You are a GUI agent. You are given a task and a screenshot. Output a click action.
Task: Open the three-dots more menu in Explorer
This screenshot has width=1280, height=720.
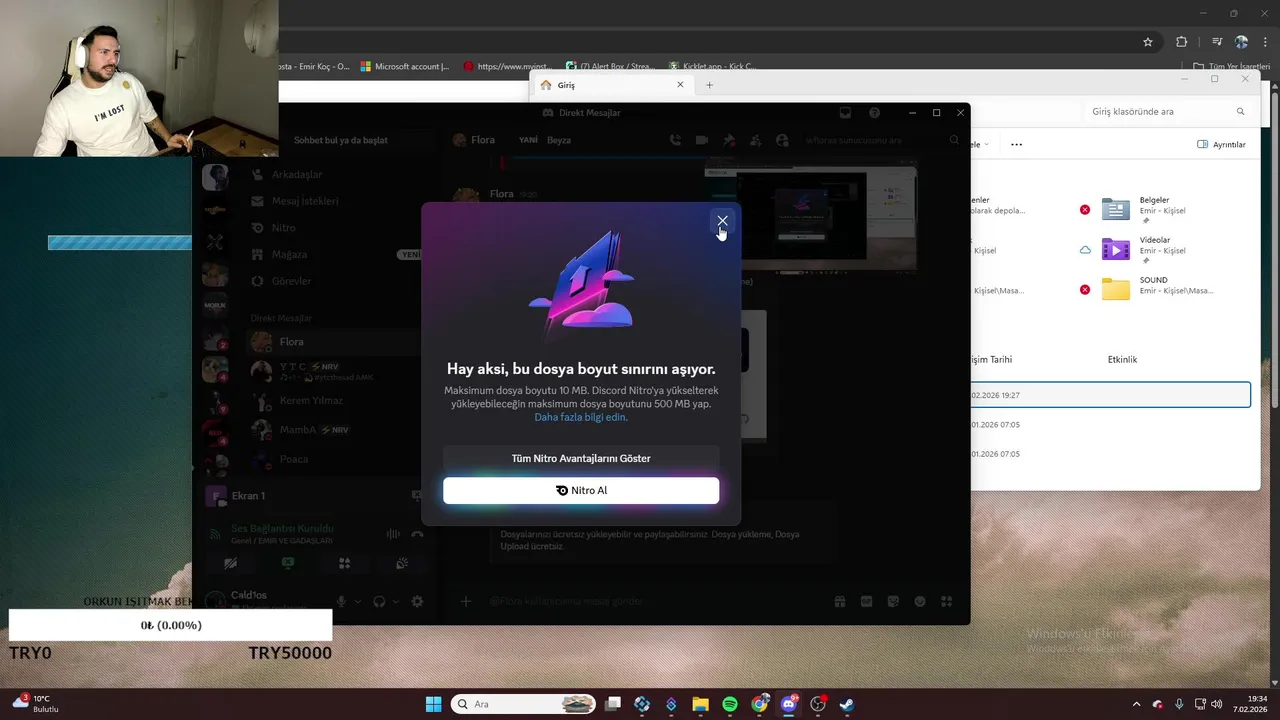pyautogui.click(x=1016, y=144)
